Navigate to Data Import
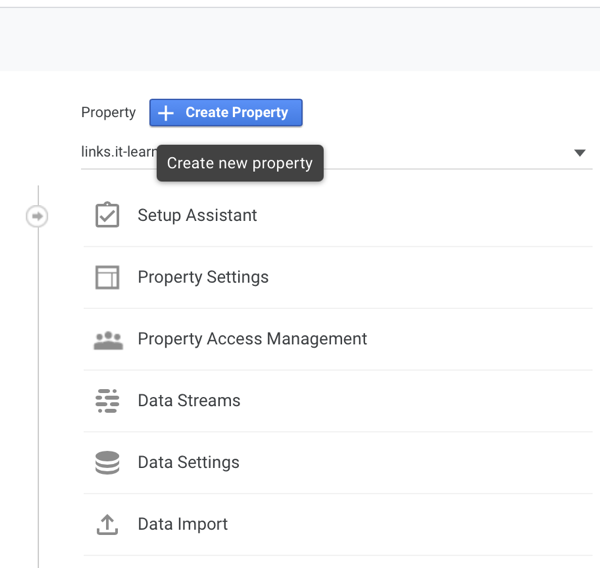Viewport: 600px width, 568px height. (x=182, y=524)
